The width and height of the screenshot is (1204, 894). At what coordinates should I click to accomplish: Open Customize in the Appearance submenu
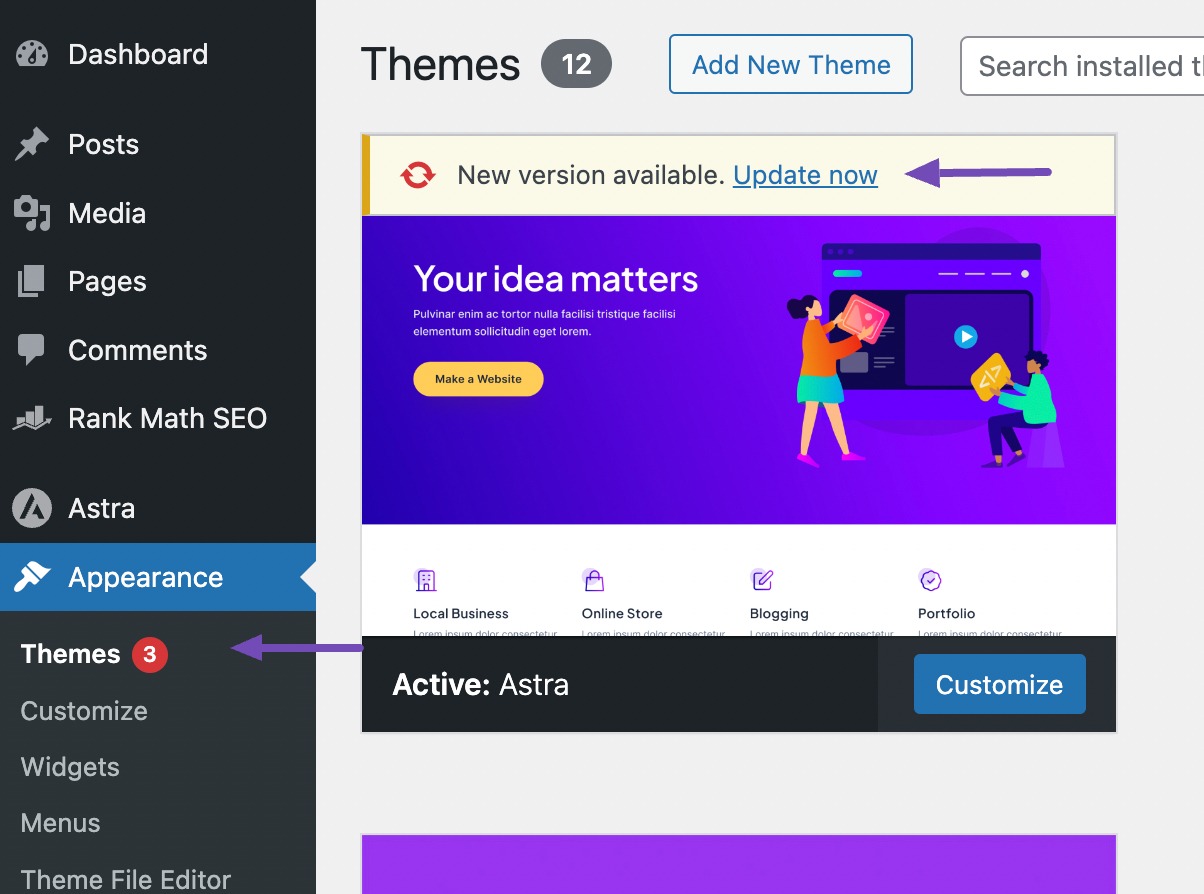[x=84, y=711]
